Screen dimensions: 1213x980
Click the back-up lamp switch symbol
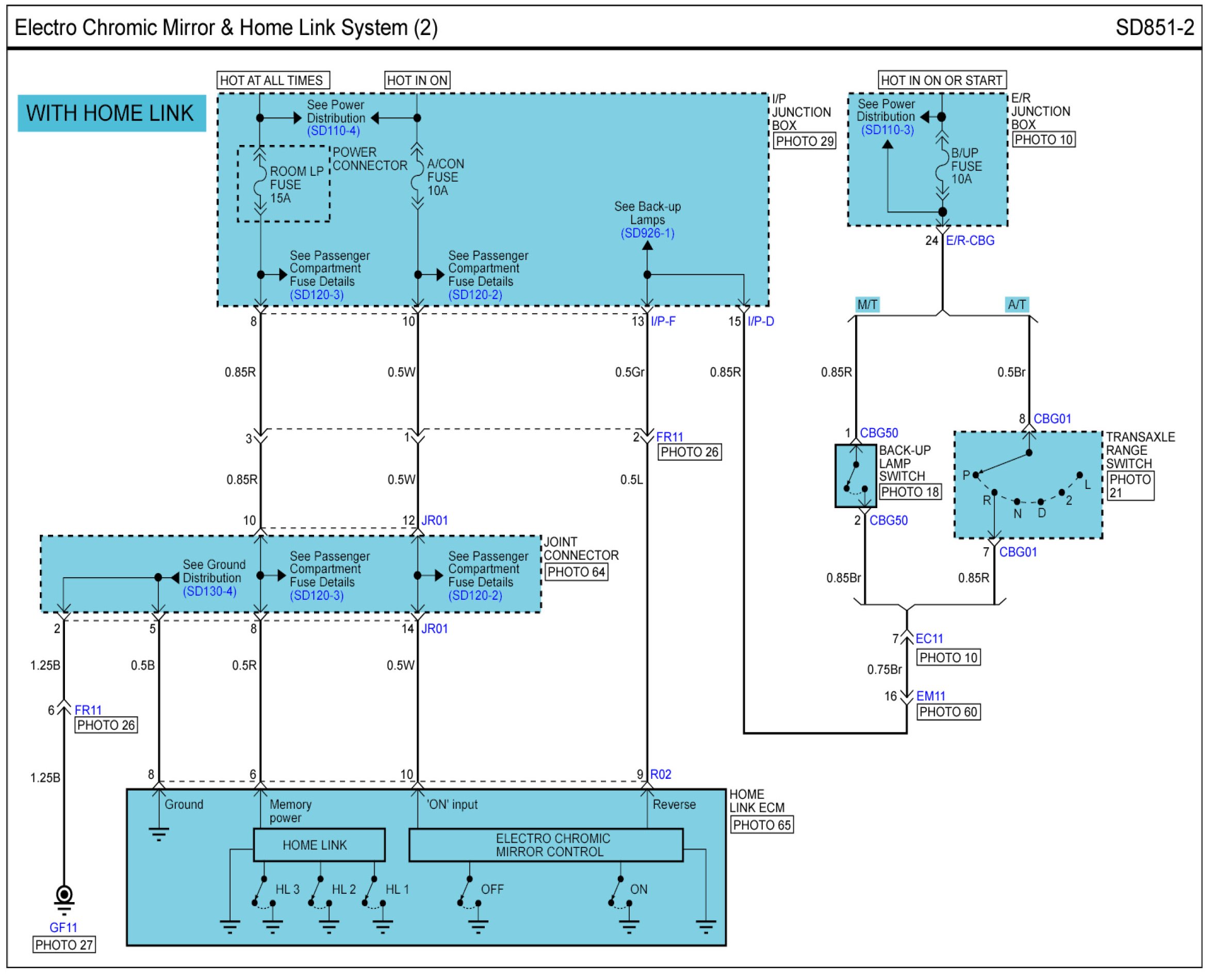(856, 477)
